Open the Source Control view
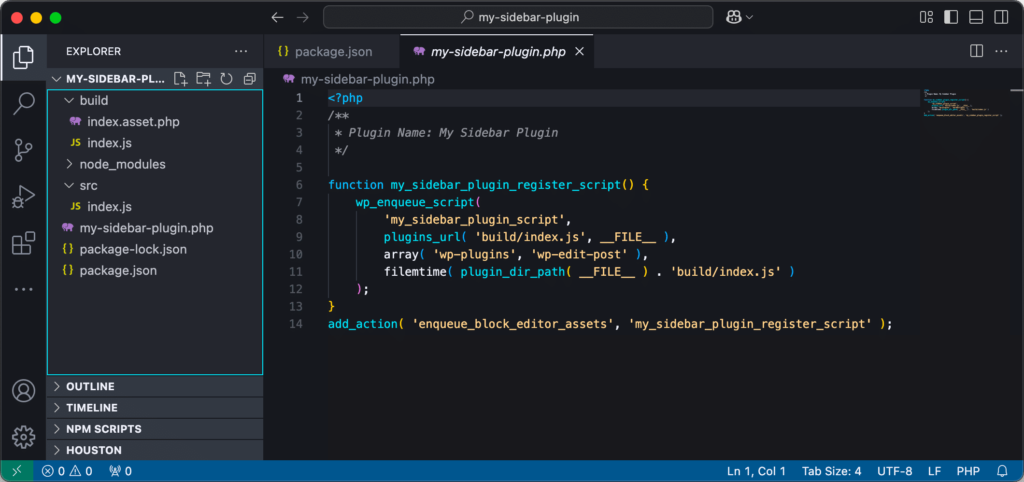This screenshot has width=1024, height=482. [x=23, y=150]
